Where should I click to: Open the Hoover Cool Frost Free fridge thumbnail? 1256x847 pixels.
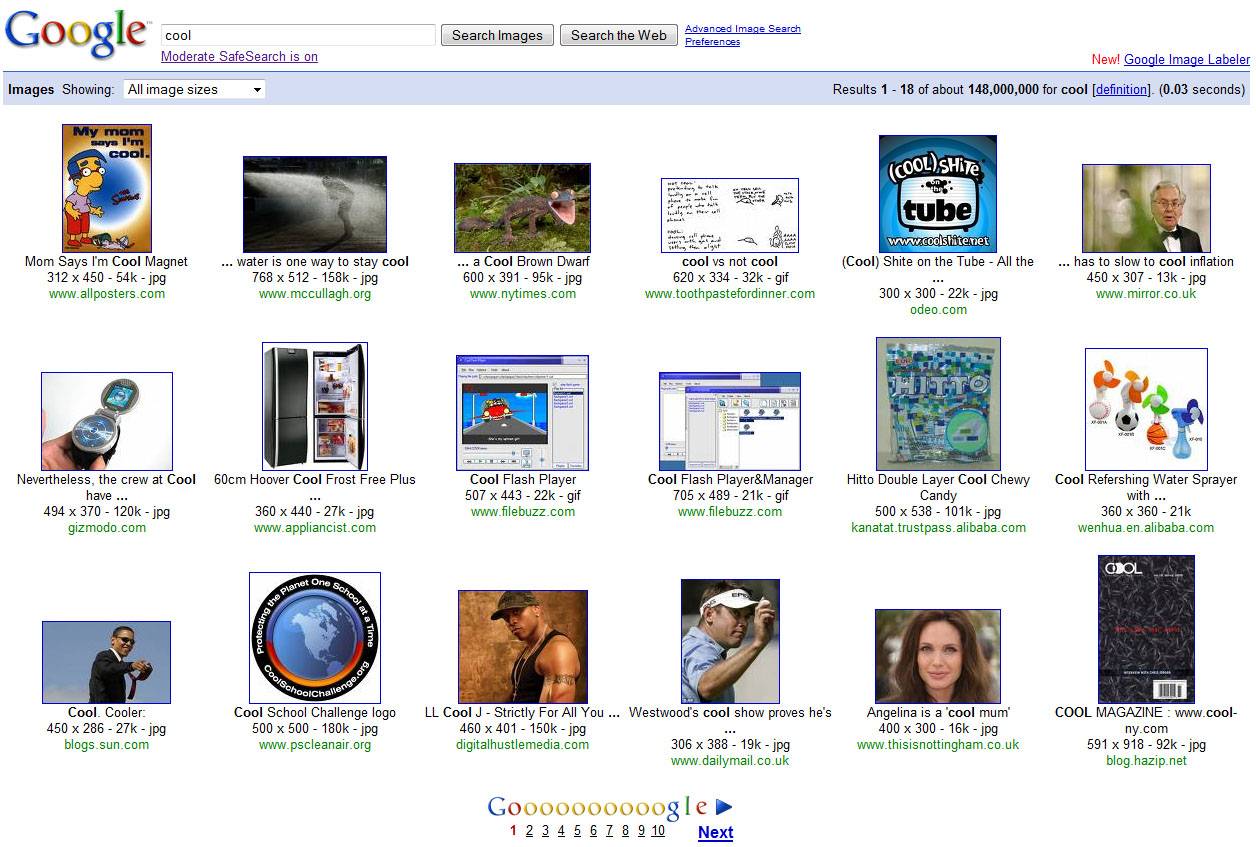[315, 407]
